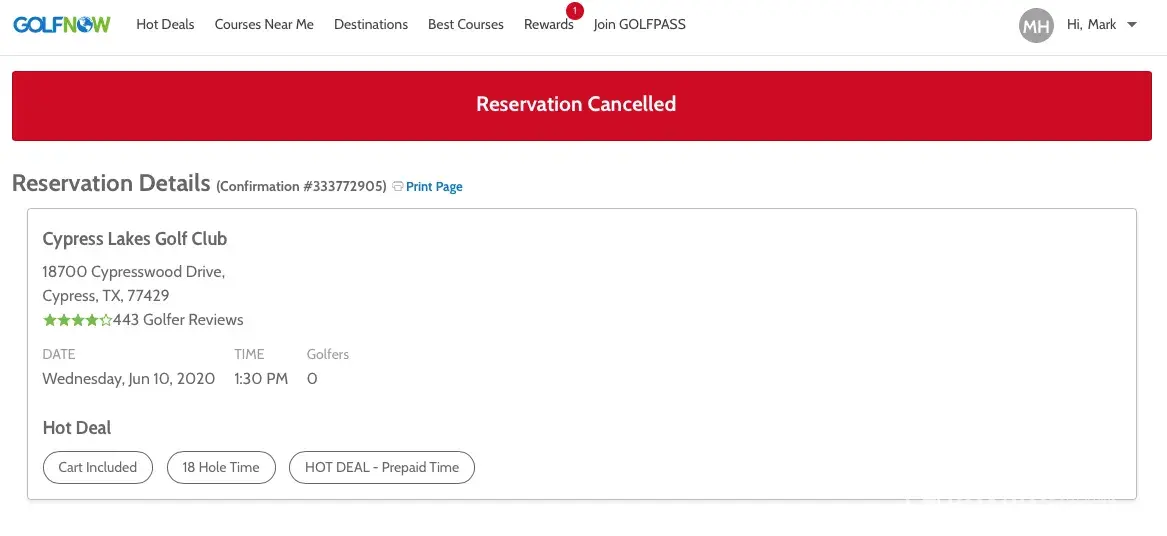Click Join GOLFPASS link
1167x536 pixels.
640,24
